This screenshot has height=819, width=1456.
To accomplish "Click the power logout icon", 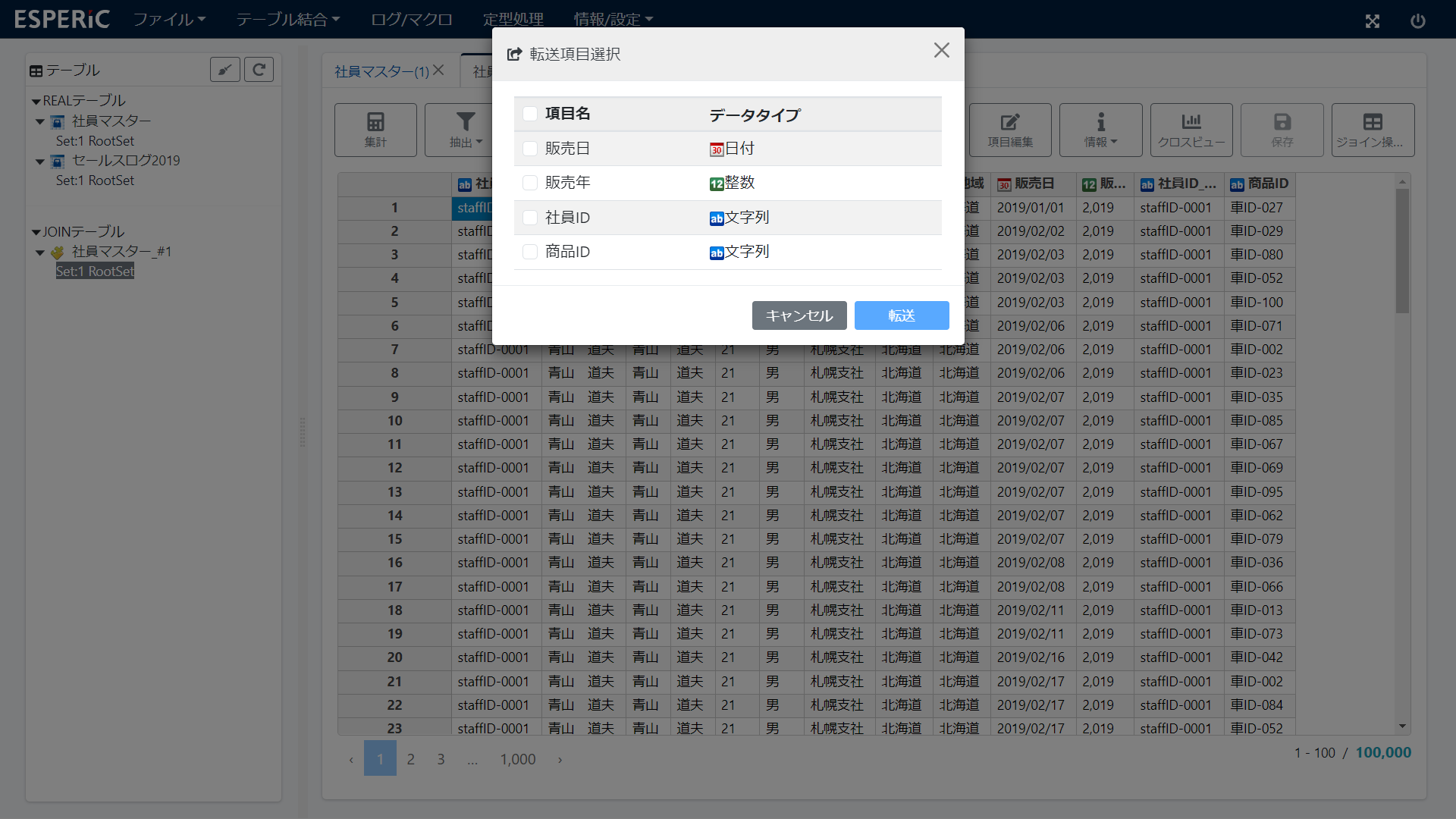I will [1417, 21].
